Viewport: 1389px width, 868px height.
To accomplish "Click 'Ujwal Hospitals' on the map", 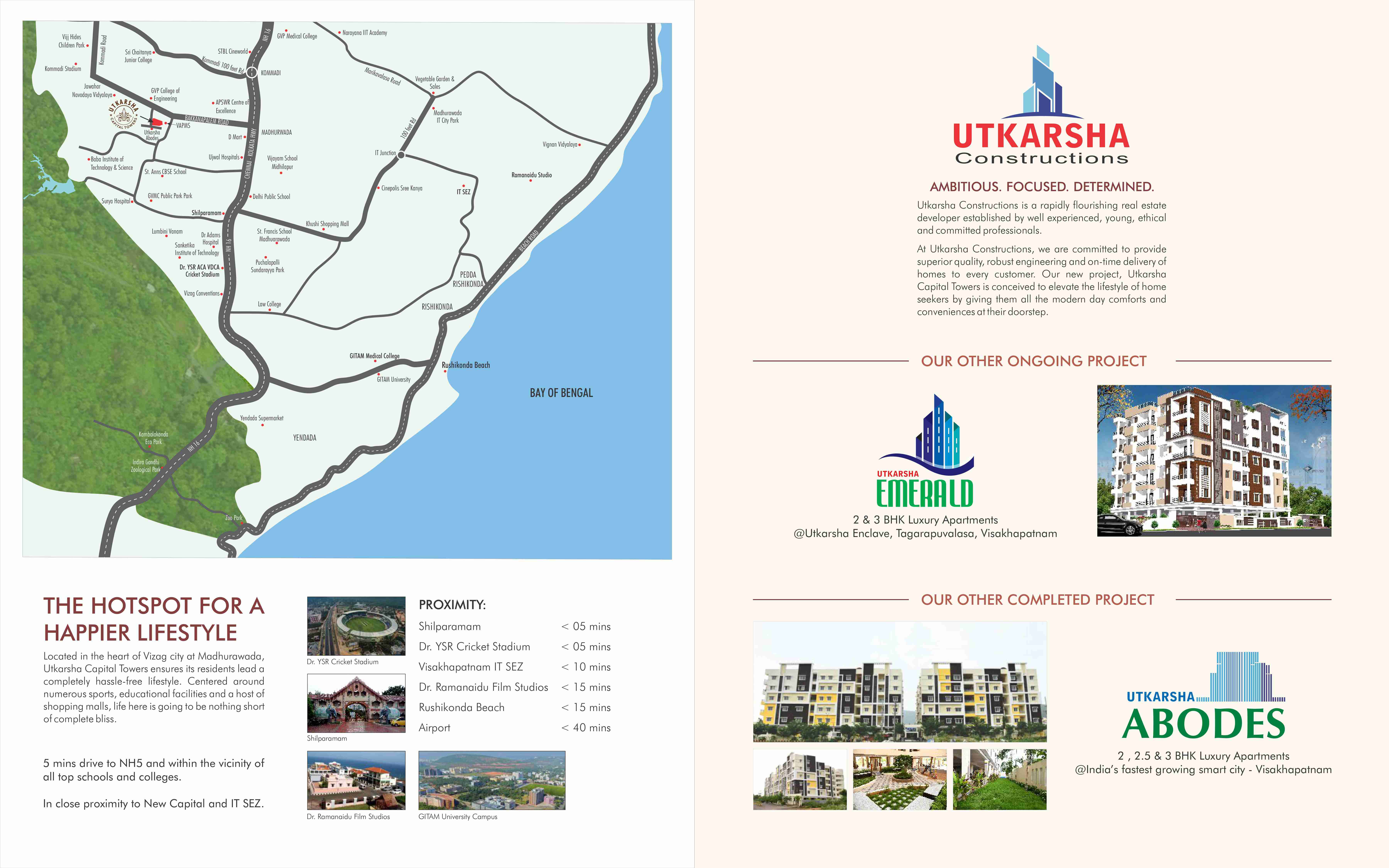I will [224, 157].
